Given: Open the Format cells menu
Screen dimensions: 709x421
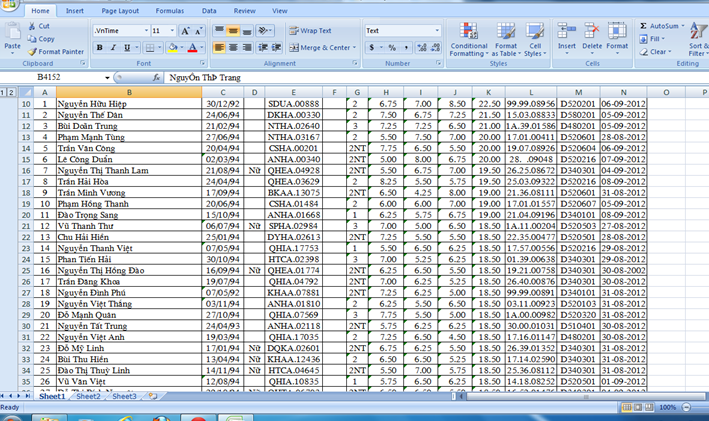Looking at the screenshot, I should pos(617,38).
